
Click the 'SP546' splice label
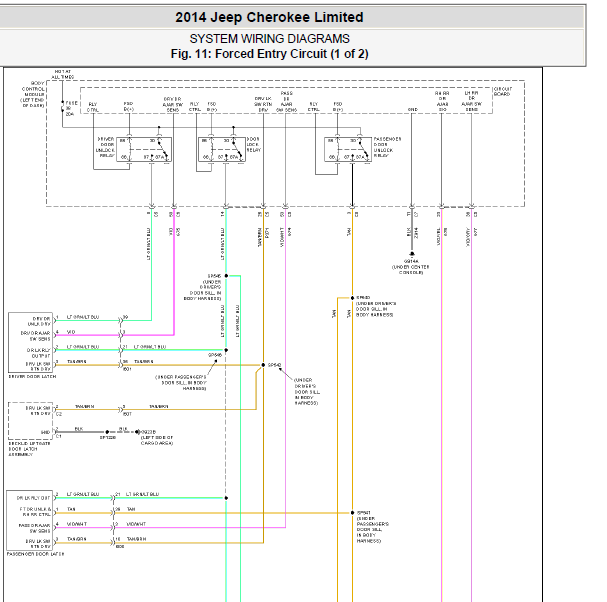point(215,355)
